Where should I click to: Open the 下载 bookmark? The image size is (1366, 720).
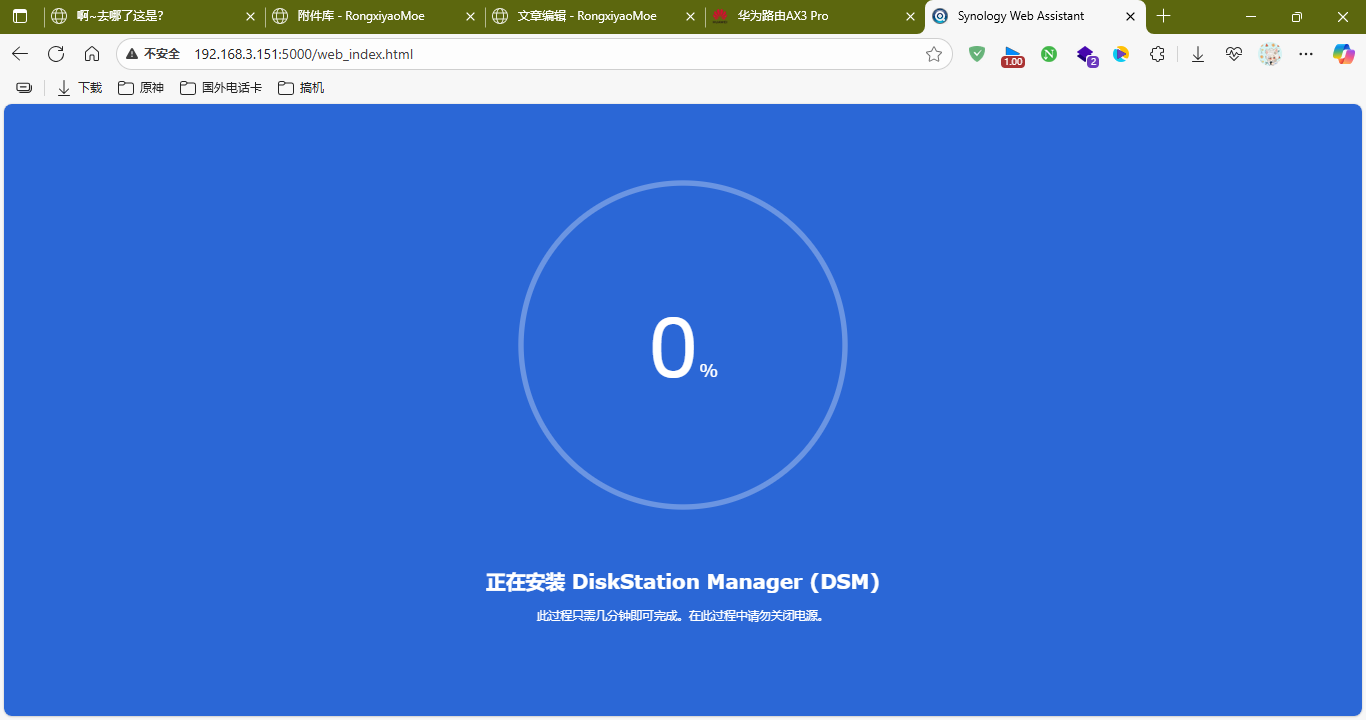point(80,88)
